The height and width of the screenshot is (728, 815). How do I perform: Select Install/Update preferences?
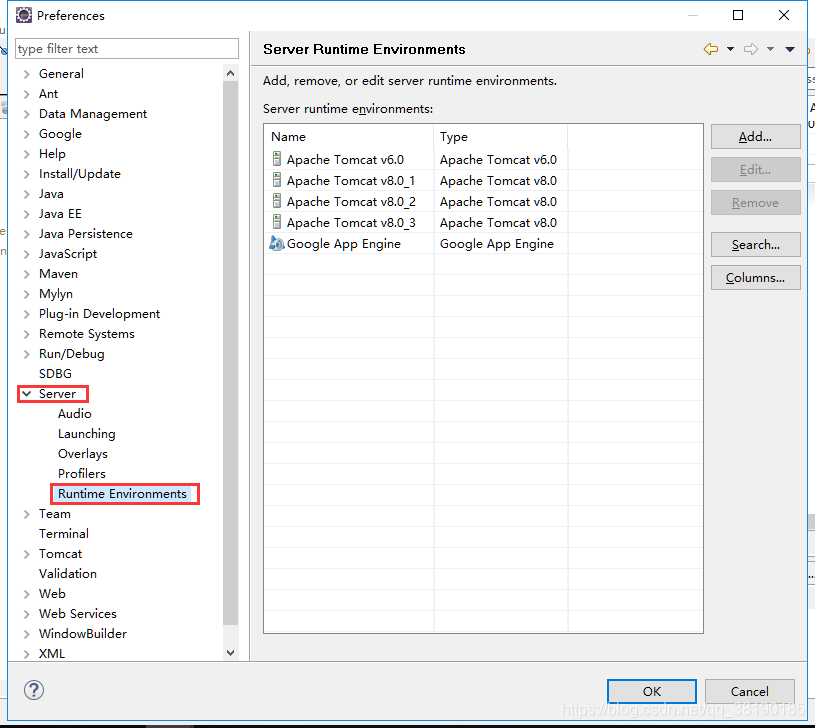click(x=80, y=174)
